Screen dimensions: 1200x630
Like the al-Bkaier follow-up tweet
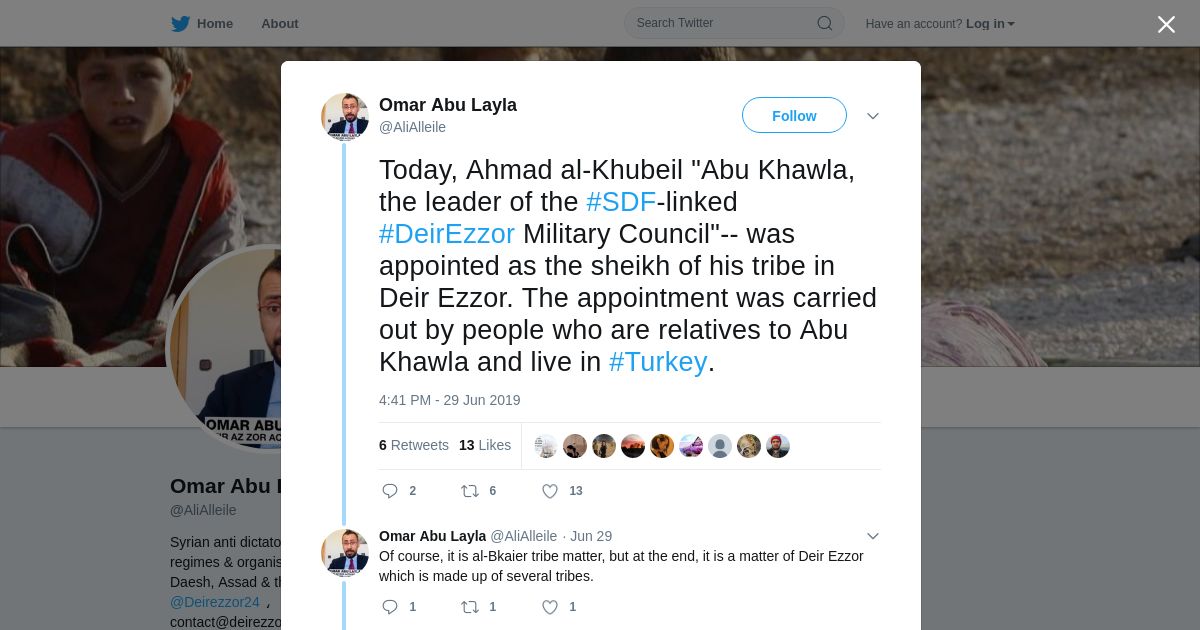coord(550,607)
